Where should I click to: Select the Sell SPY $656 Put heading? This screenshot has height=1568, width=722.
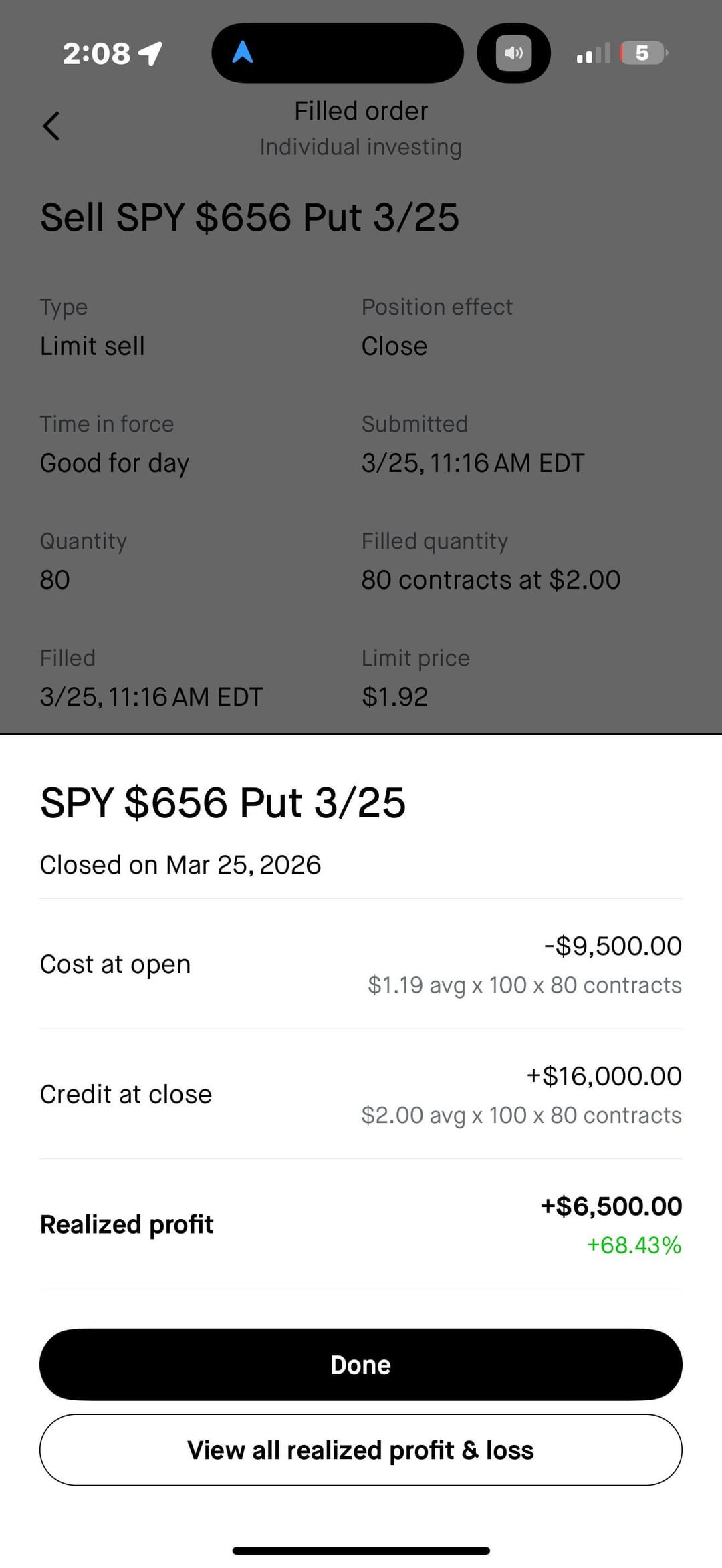pyautogui.click(x=249, y=217)
